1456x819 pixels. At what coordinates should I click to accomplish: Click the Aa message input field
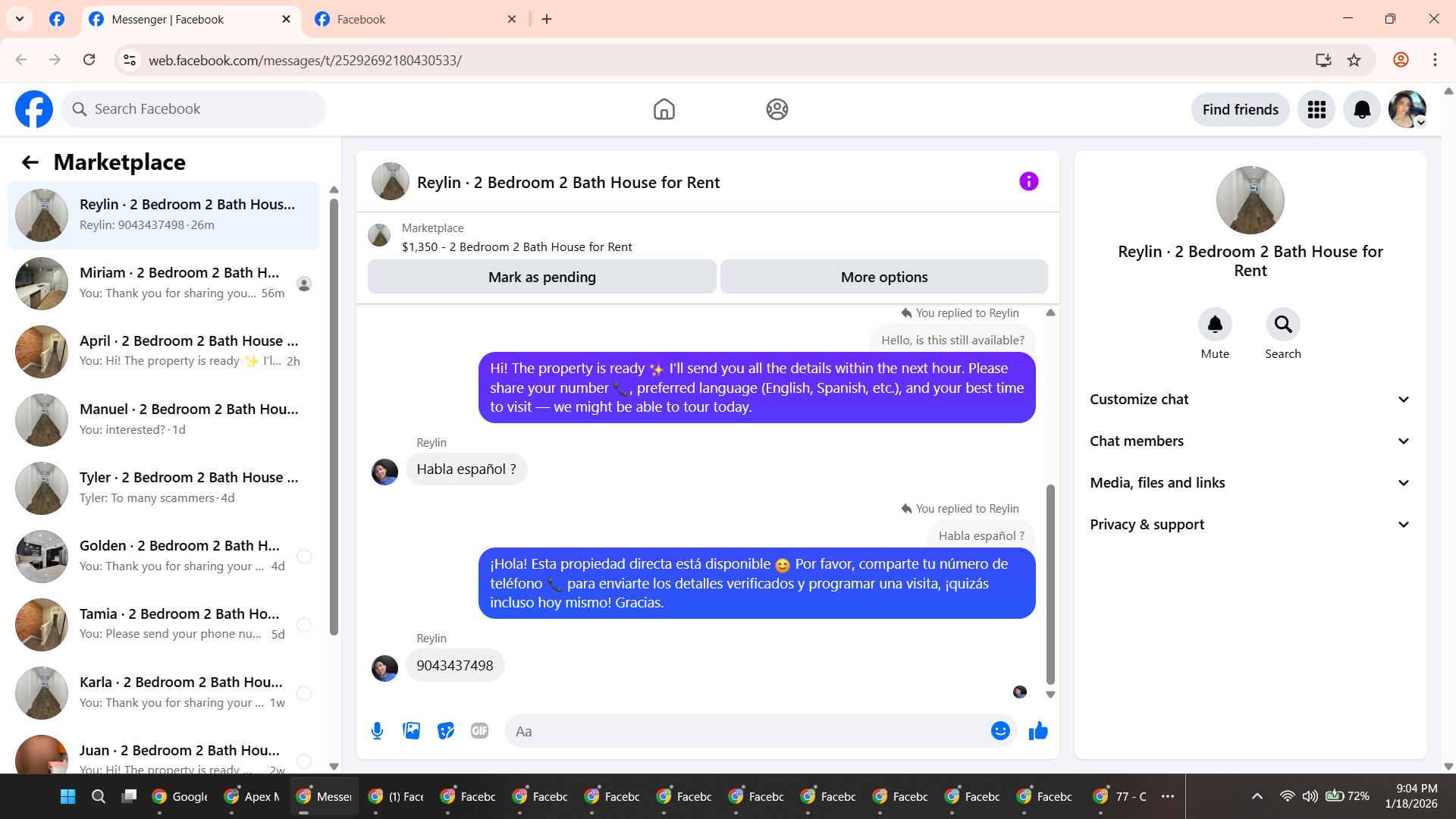(747, 731)
